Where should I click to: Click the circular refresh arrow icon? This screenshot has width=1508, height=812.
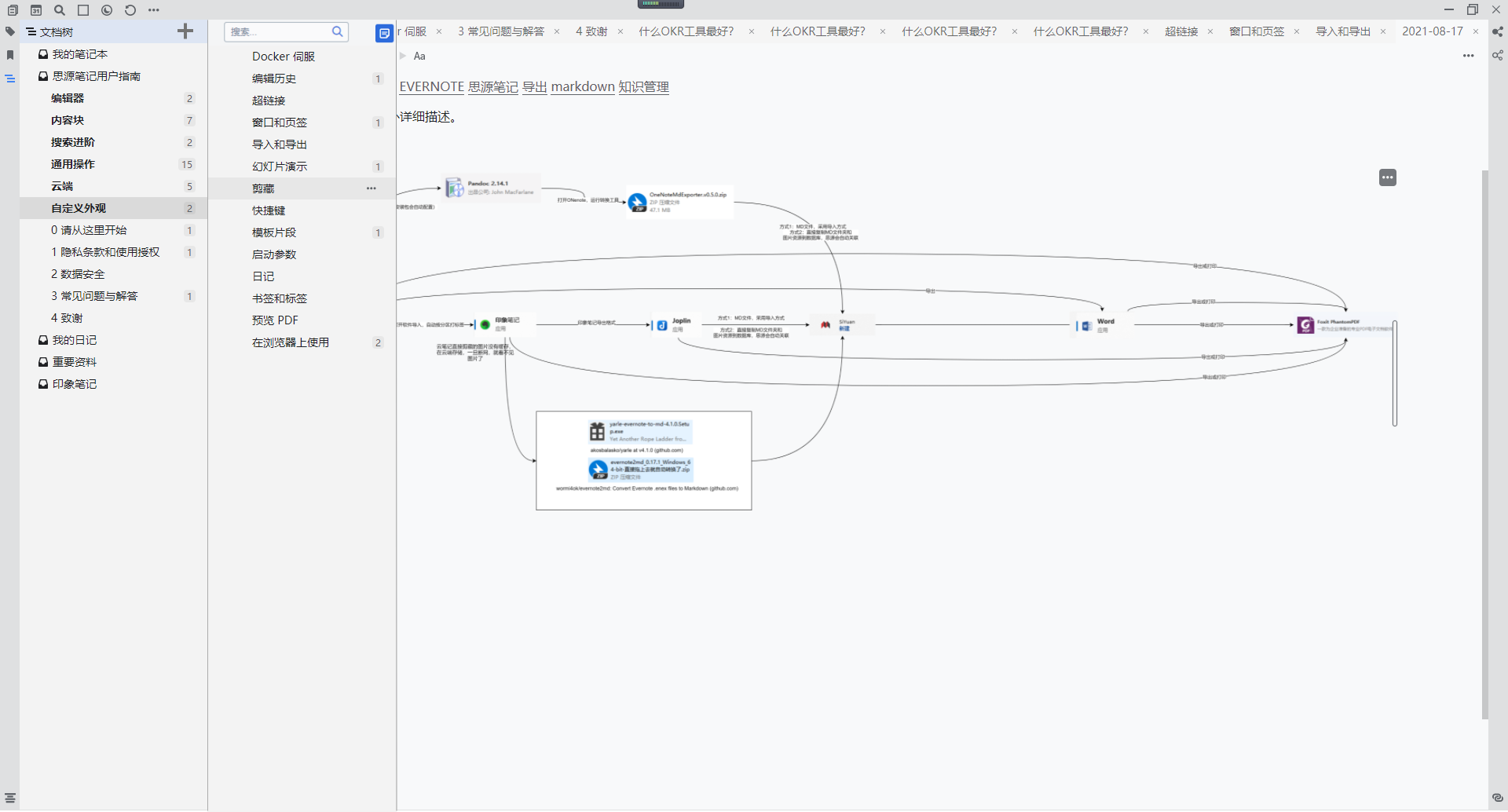pos(130,10)
